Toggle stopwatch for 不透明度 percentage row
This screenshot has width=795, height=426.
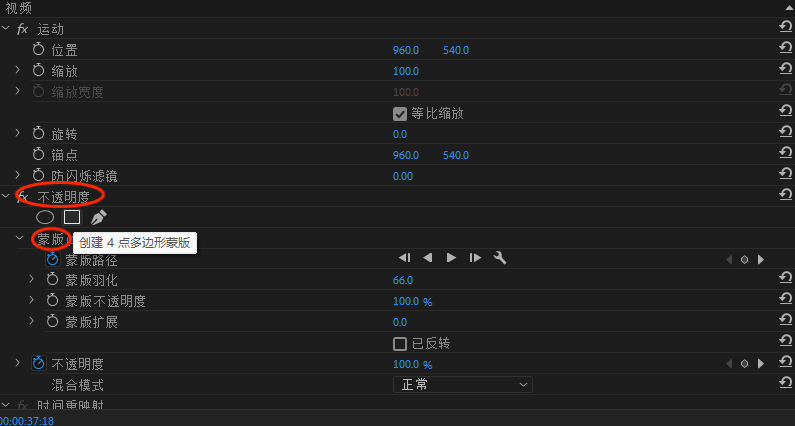[39, 364]
